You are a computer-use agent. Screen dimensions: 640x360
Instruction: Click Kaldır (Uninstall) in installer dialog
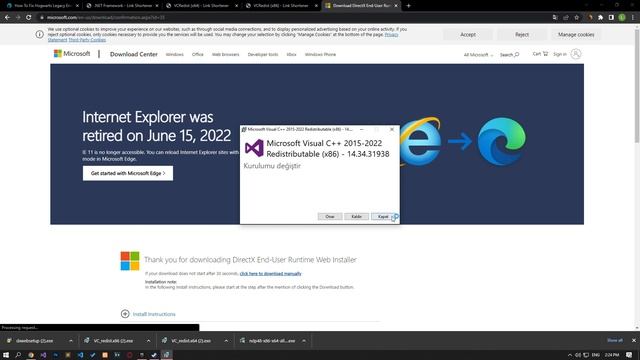coord(356,216)
